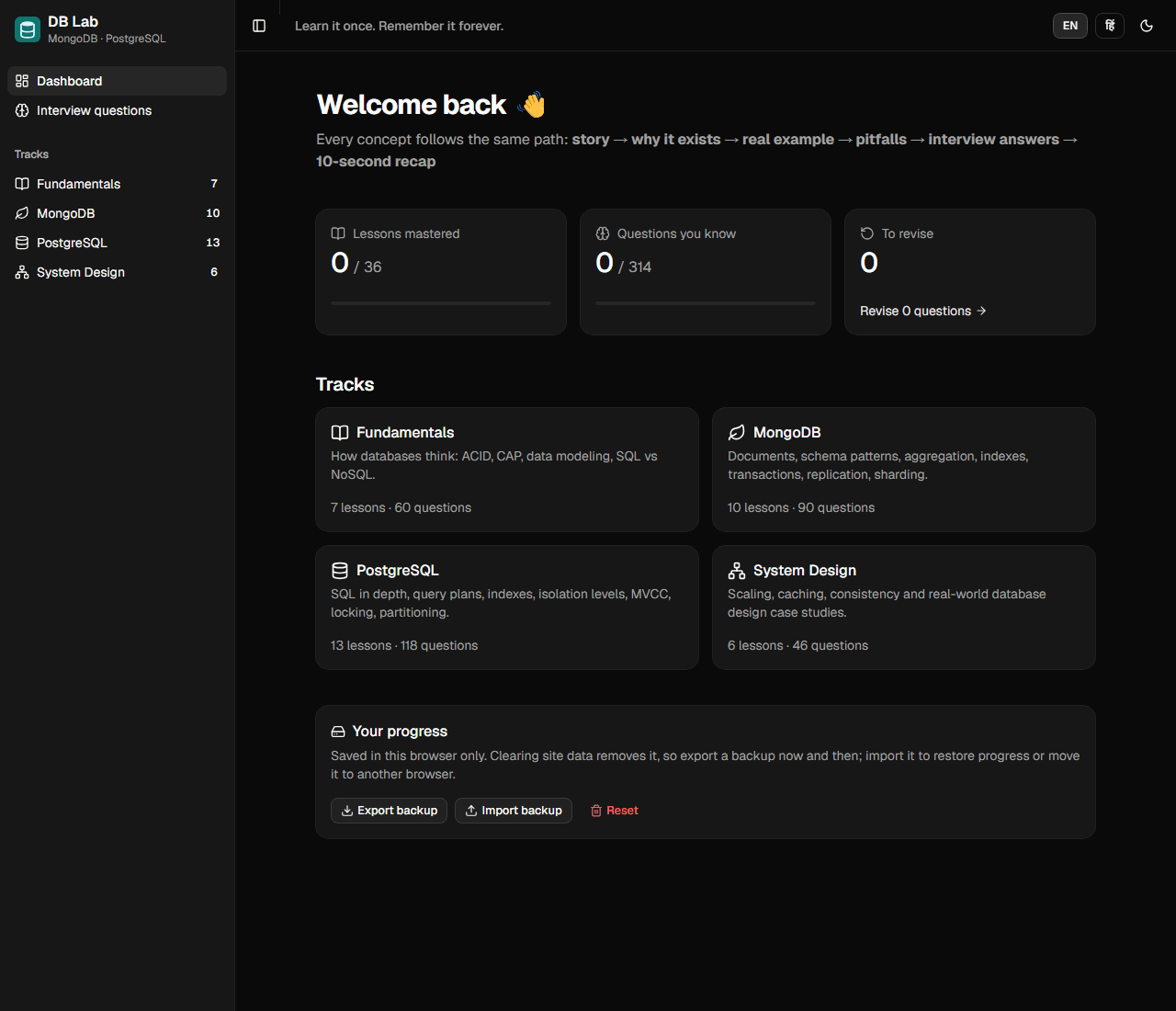
Task: Click the arrow icon after Revise 0 questions
Action: 981,311
